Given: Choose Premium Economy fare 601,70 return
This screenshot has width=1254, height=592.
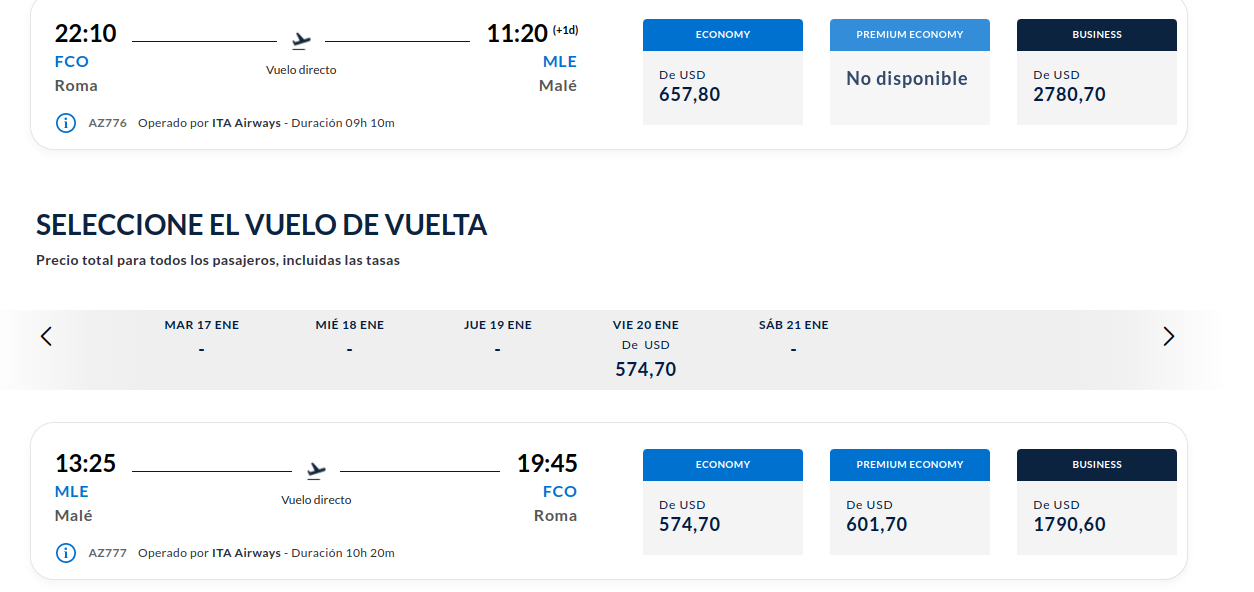Looking at the screenshot, I should [x=910, y=502].
